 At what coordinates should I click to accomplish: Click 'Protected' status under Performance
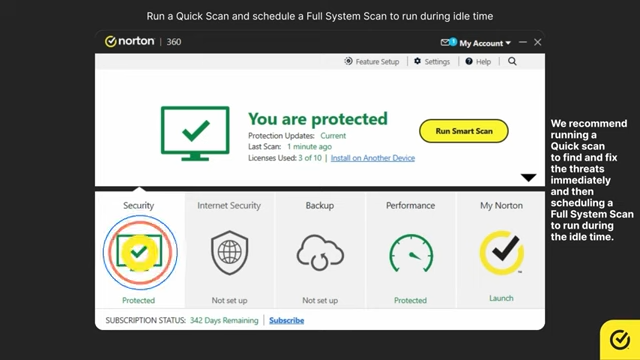coord(410,300)
